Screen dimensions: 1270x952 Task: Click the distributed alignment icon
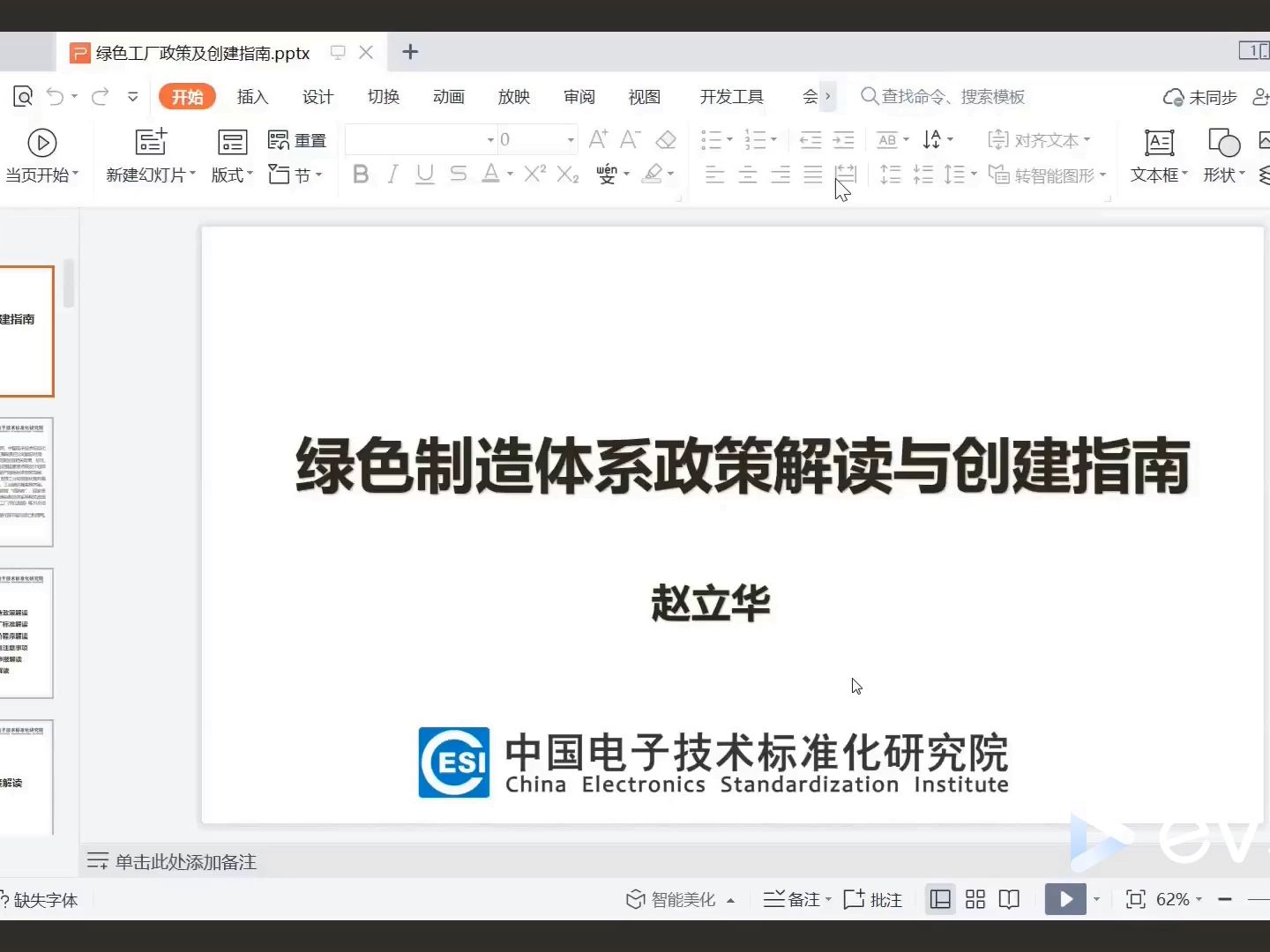(x=845, y=175)
